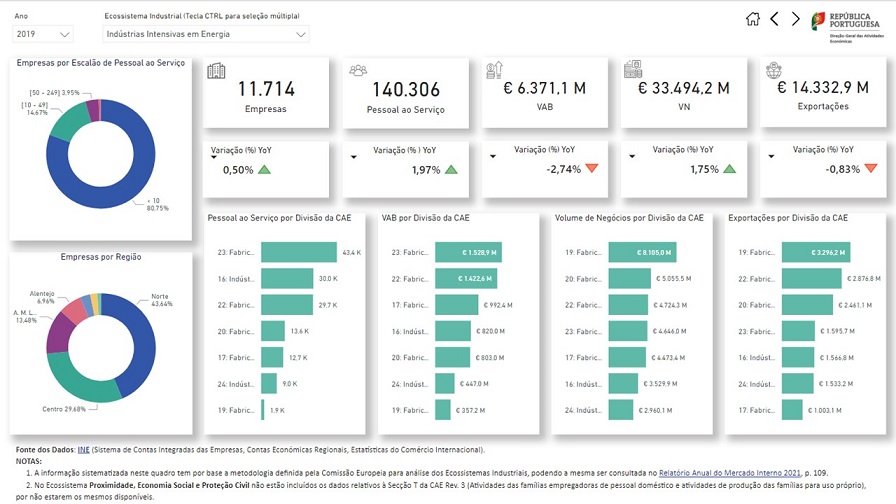The width and height of the screenshot is (896, 504).
Task: Click green up triangle next to 1,97%
Action: coord(451,170)
